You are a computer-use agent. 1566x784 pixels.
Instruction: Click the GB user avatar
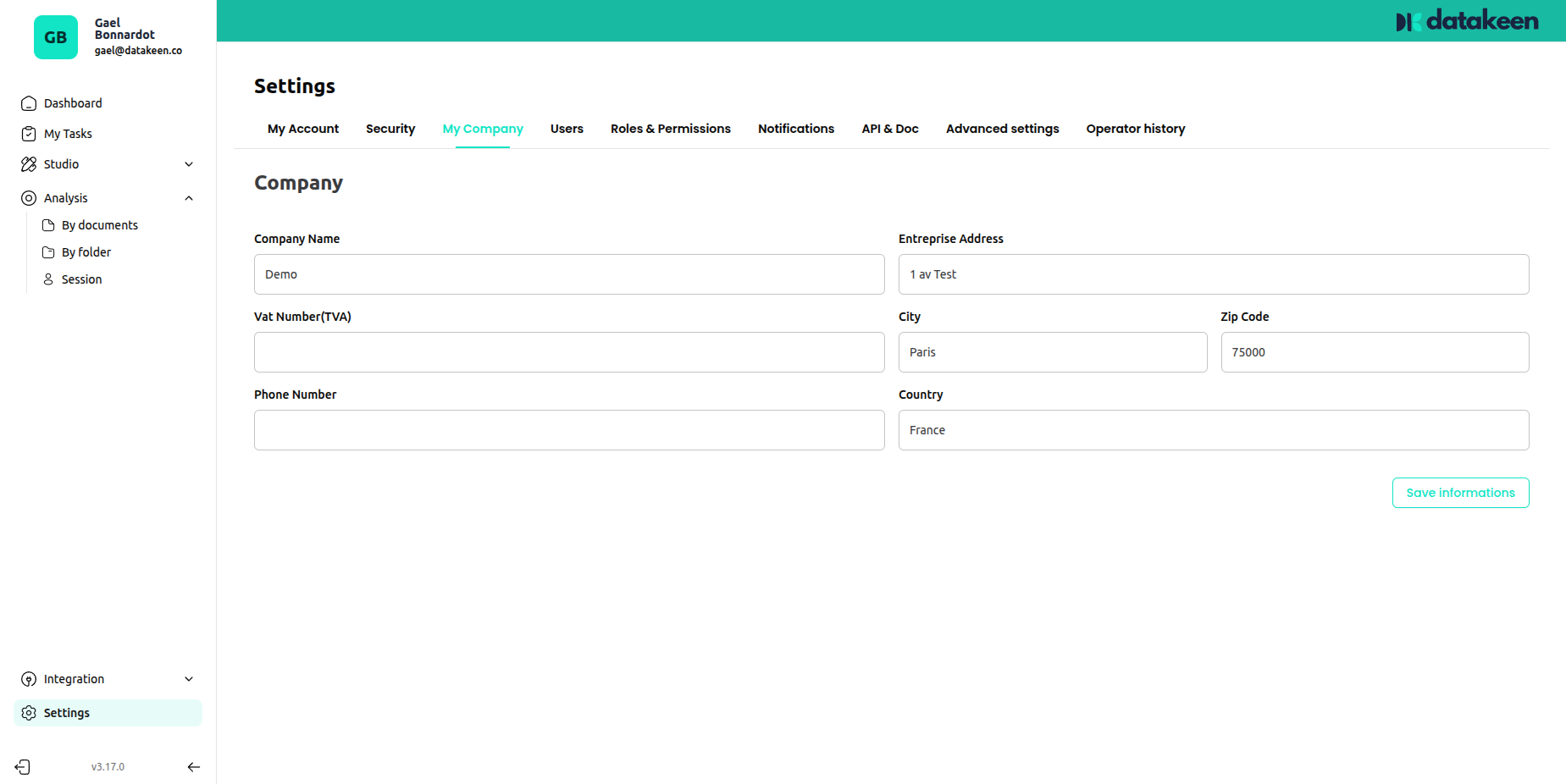[56, 37]
